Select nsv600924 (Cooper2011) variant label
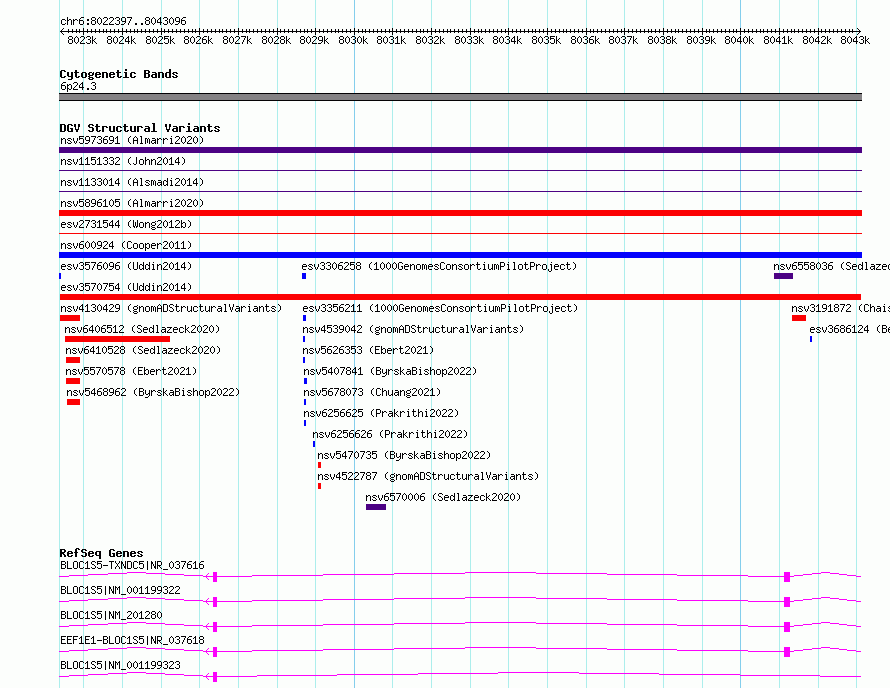 coord(126,245)
